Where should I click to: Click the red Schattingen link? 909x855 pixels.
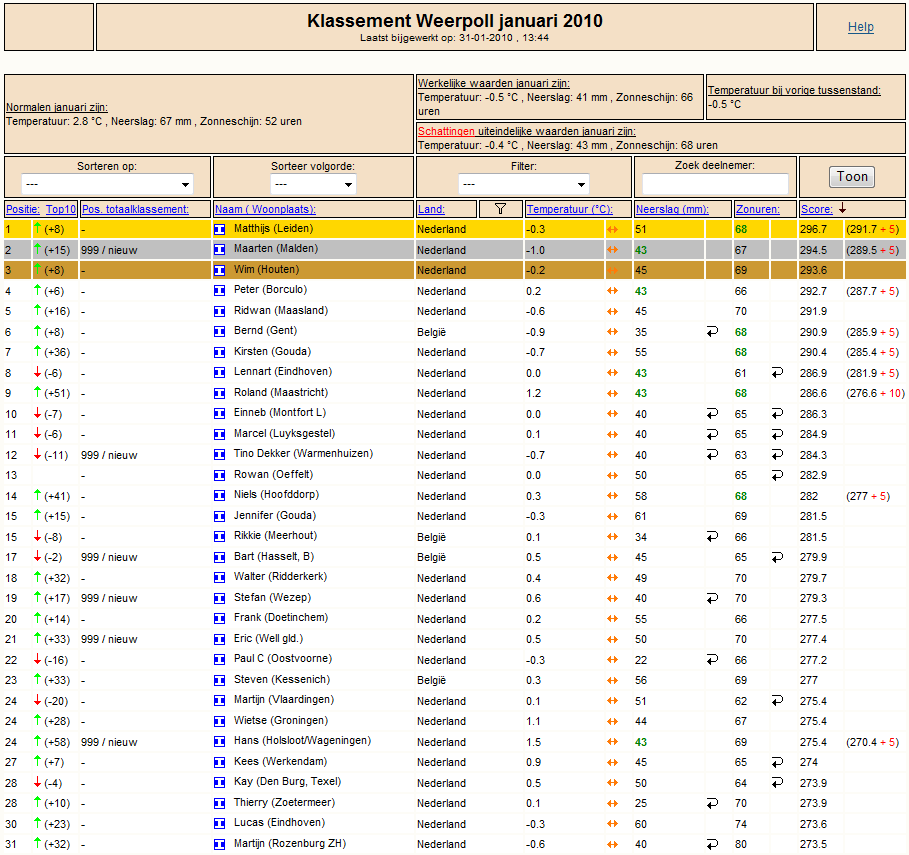(x=446, y=131)
